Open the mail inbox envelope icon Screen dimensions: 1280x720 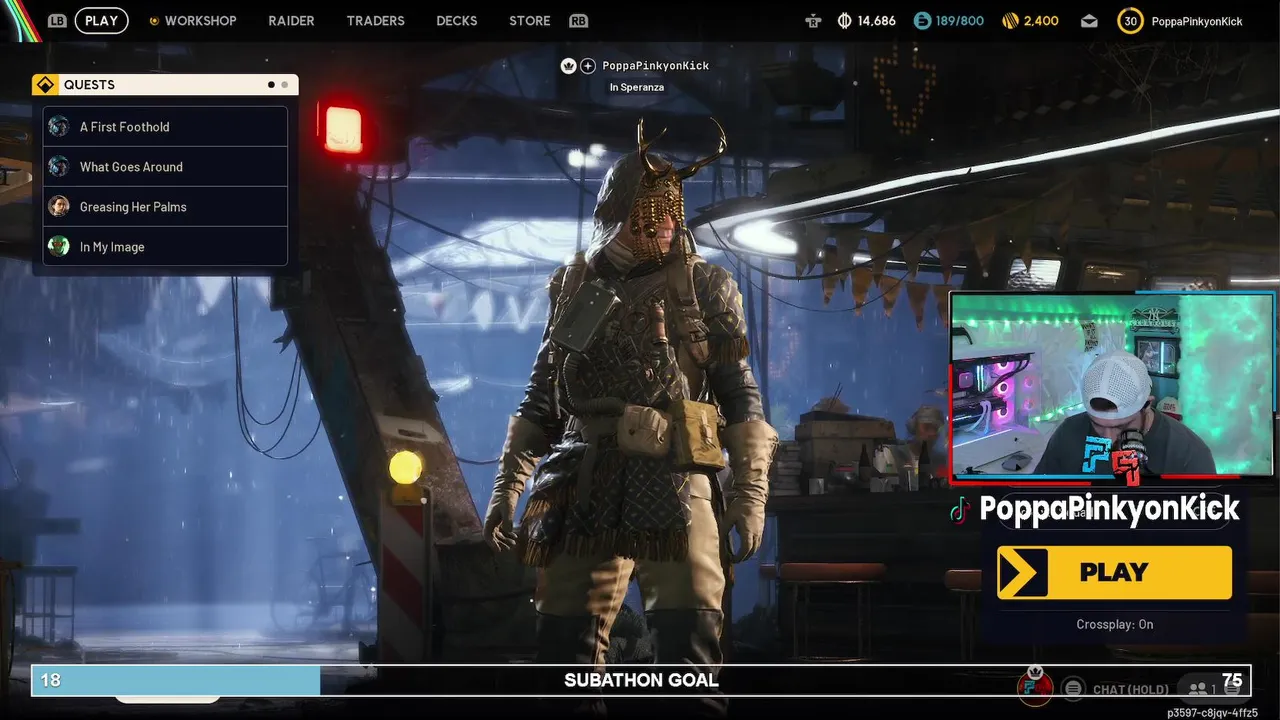pyautogui.click(x=1089, y=21)
